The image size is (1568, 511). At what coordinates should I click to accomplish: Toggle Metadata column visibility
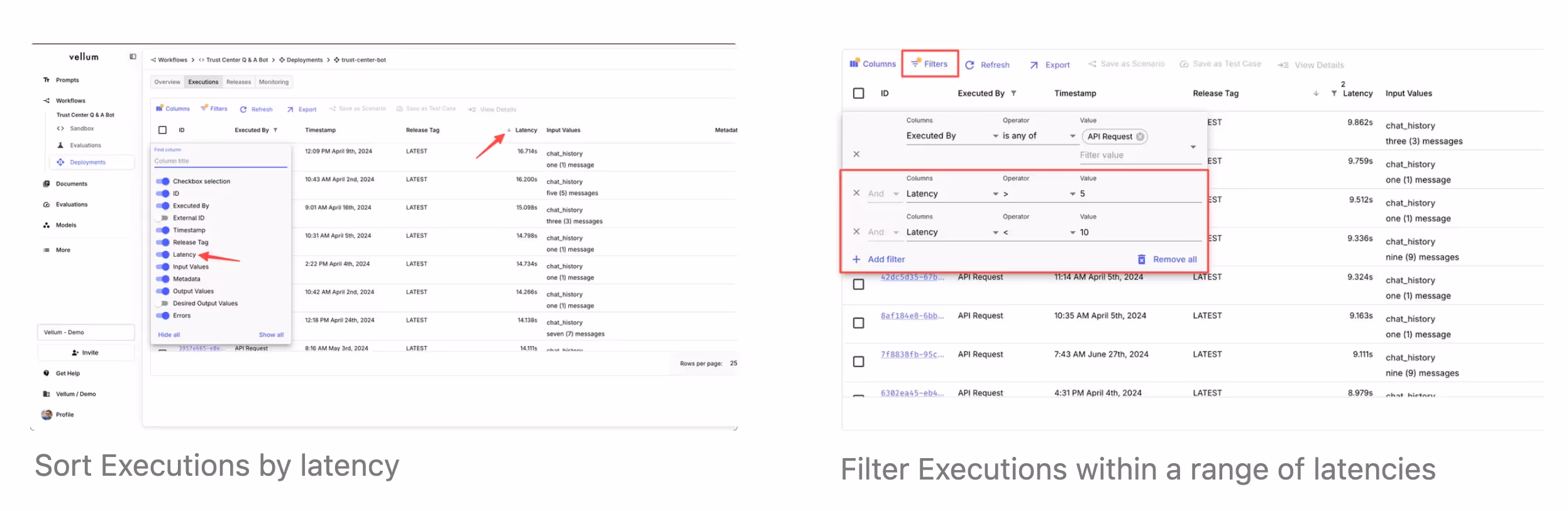[x=163, y=279]
